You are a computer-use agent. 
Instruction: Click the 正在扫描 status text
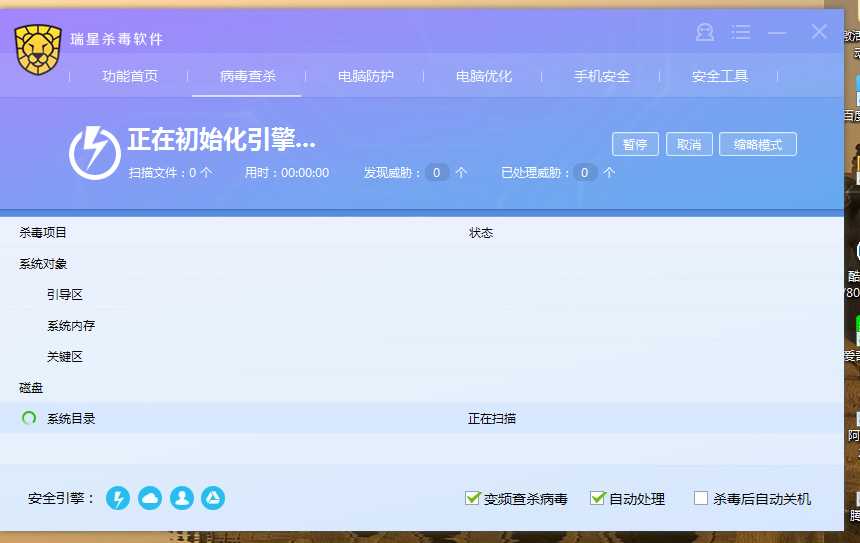(491, 418)
